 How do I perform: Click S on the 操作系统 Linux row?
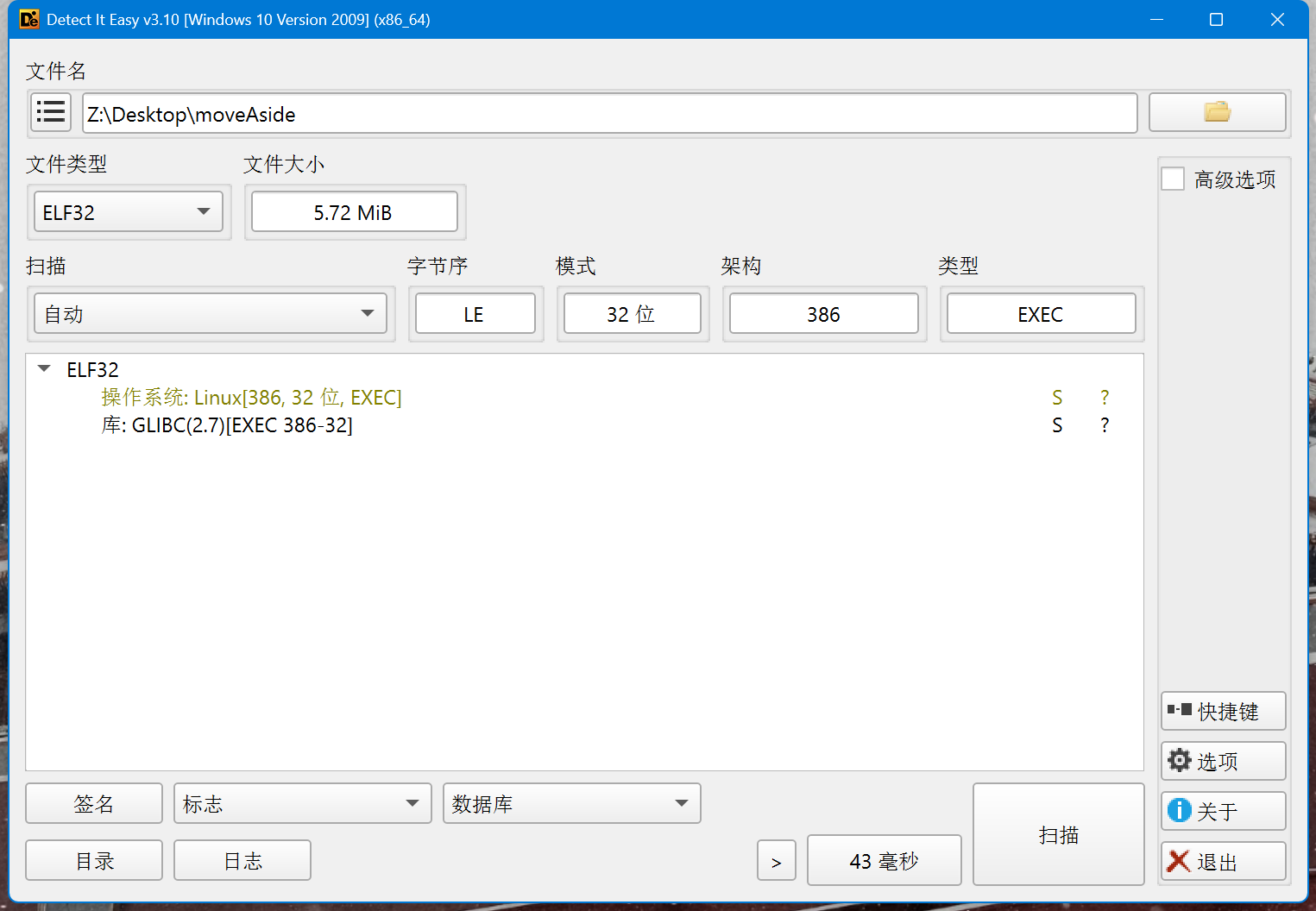(x=1057, y=397)
